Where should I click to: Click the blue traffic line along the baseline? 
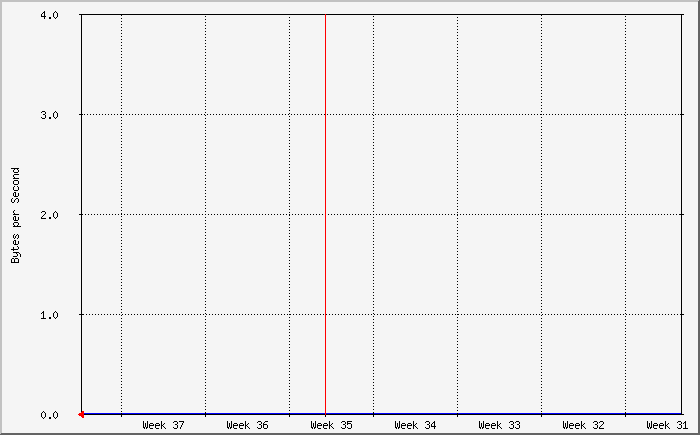click(382, 414)
